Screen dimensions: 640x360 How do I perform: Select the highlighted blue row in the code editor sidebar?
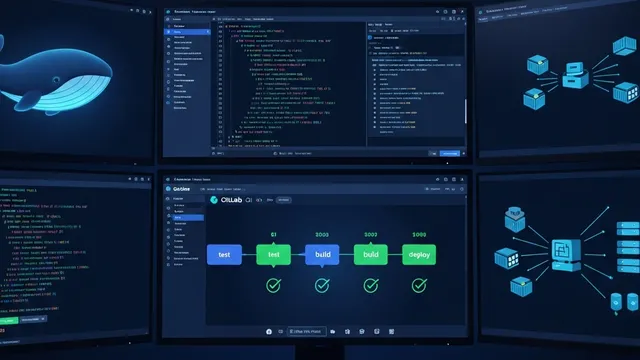coord(187,31)
